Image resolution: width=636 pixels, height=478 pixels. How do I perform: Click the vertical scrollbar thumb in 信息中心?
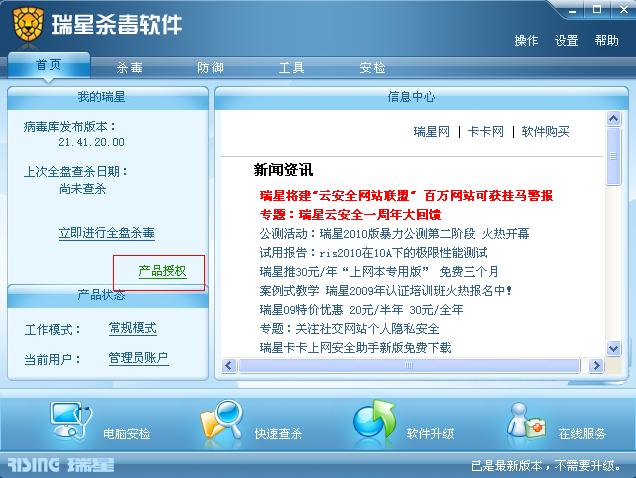[x=613, y=156]
